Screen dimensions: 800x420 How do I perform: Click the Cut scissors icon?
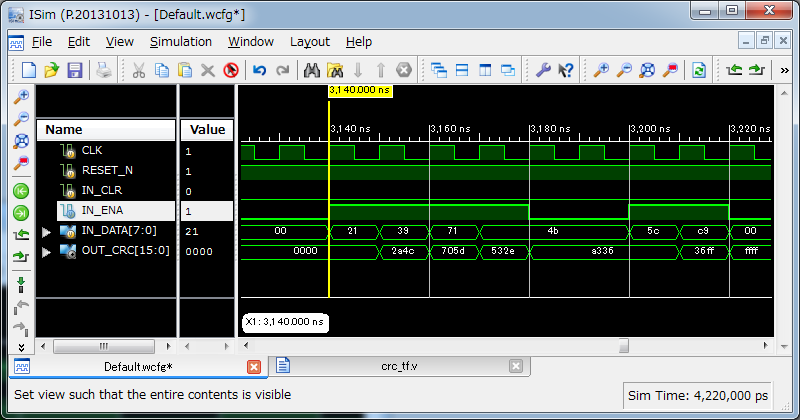[x=138, y=70]
